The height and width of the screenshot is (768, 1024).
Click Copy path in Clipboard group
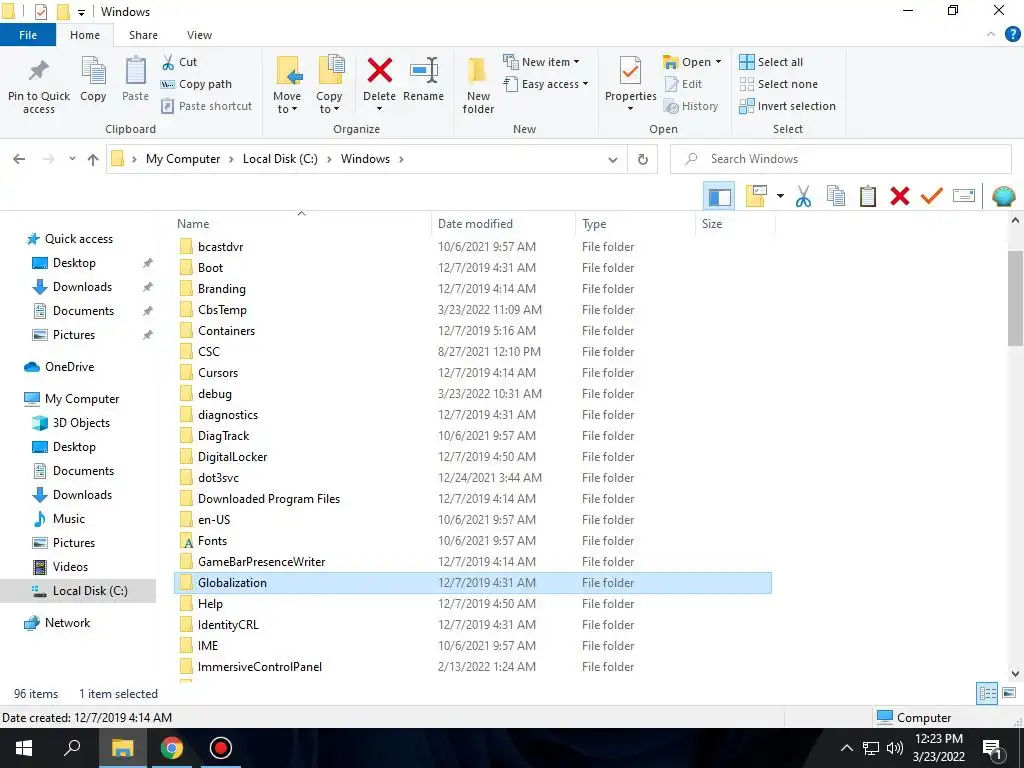196,84
